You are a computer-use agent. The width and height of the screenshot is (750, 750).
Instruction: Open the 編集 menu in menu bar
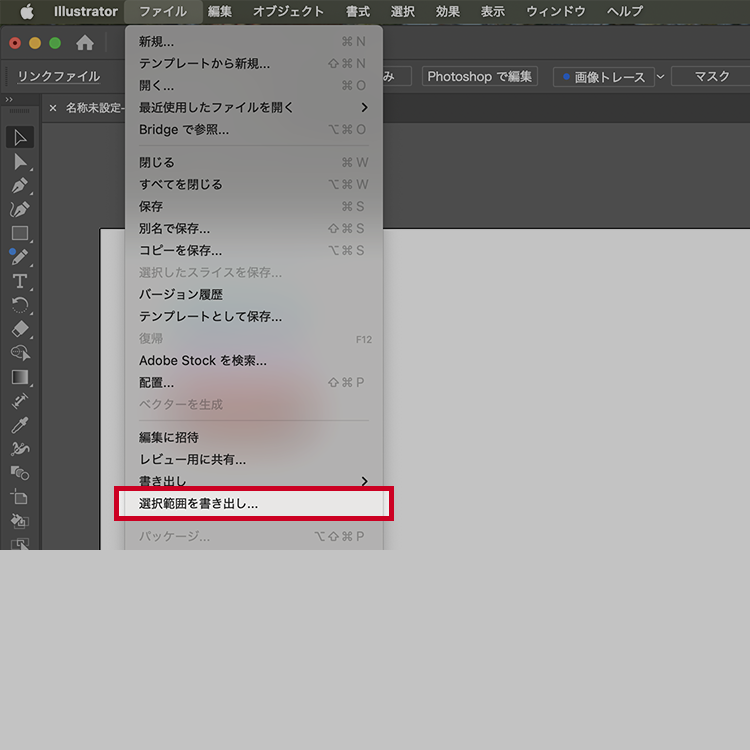pos(220,11)
